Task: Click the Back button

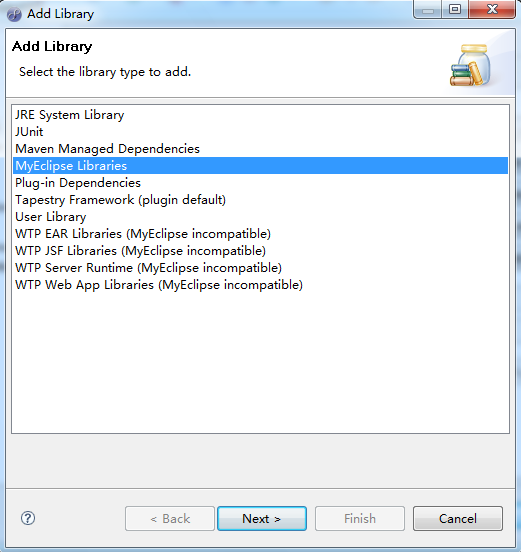Action: [x=170, y=519]
